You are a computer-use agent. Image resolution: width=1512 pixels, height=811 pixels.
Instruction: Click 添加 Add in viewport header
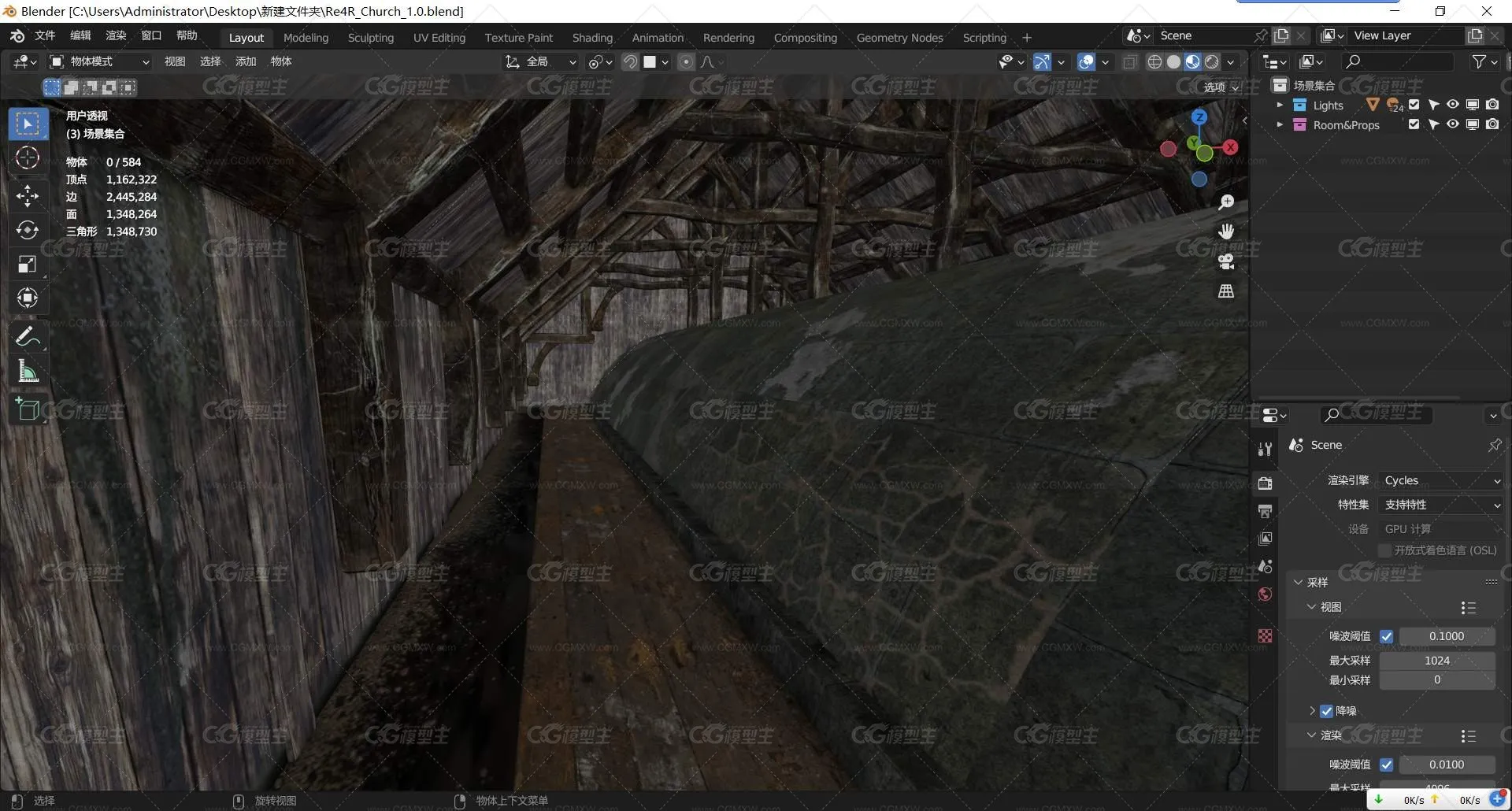[246, 61]
